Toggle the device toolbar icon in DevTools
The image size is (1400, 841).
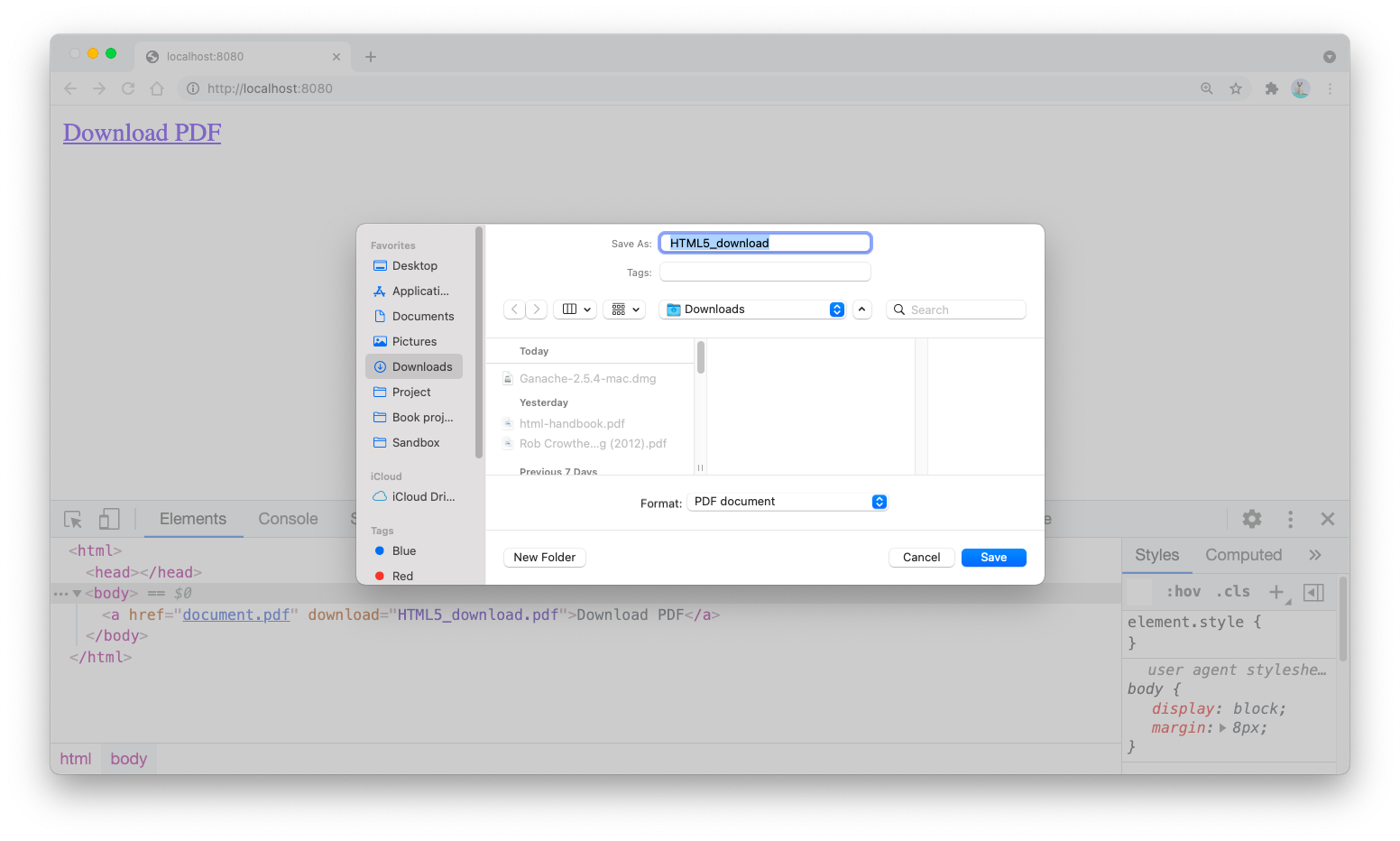tap(109, 519)
